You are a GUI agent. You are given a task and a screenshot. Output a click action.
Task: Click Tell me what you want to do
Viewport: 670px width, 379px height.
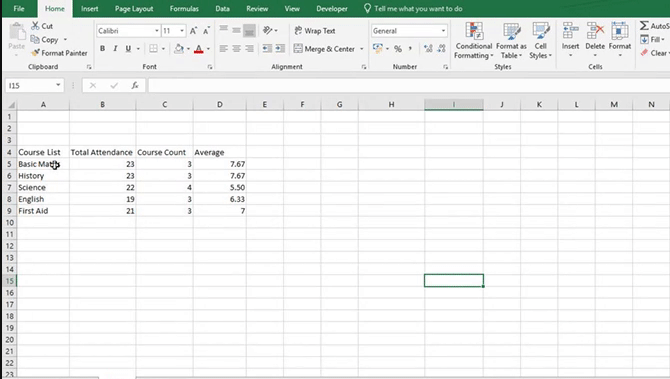[413, 9]
